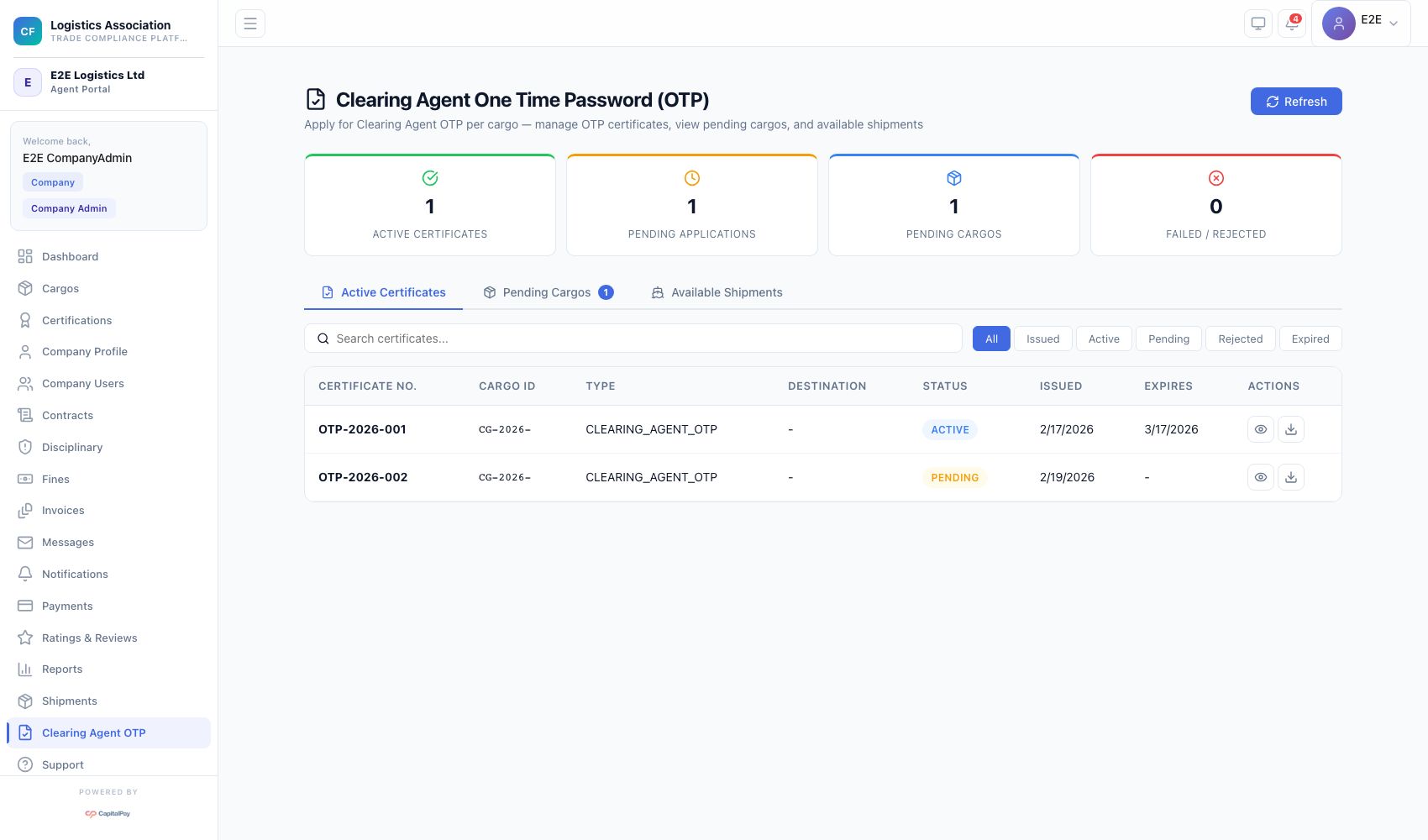Click the Search certificates input field
Image resolution: width=1428 pixels, height=840 pixels.
[633, 339]
